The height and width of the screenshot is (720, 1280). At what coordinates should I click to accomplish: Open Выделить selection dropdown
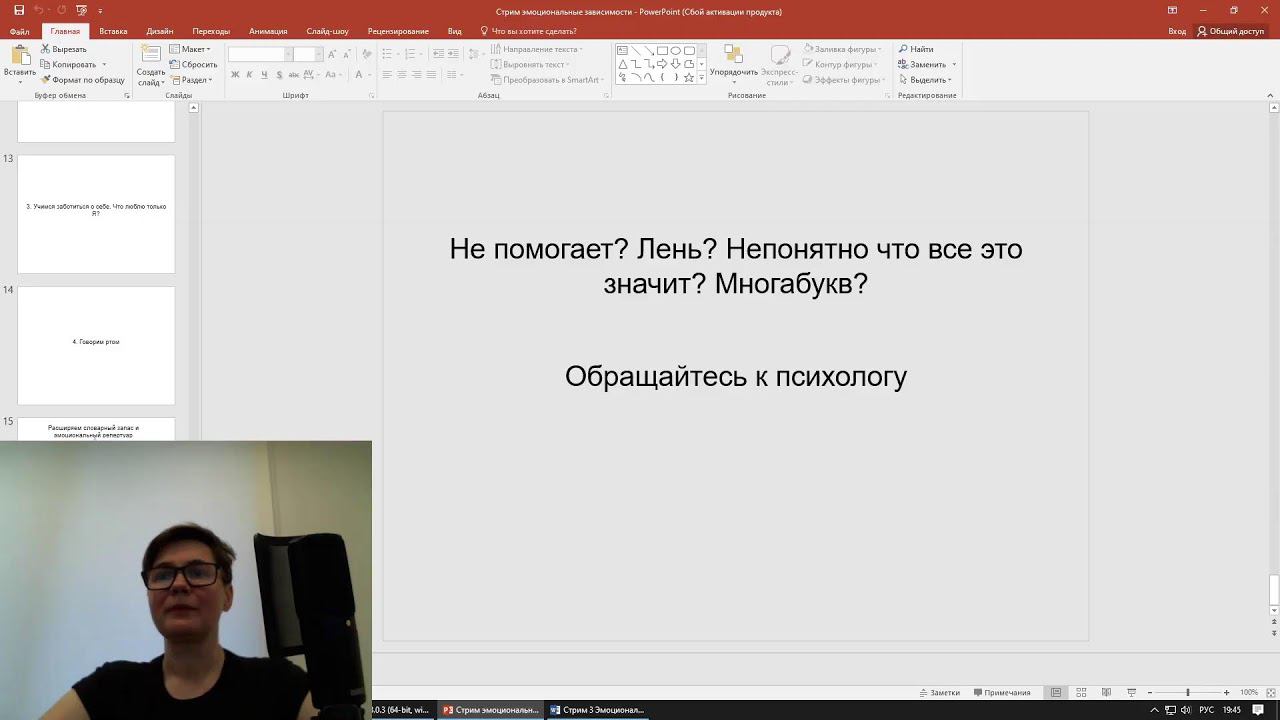[x=925, y=80]
